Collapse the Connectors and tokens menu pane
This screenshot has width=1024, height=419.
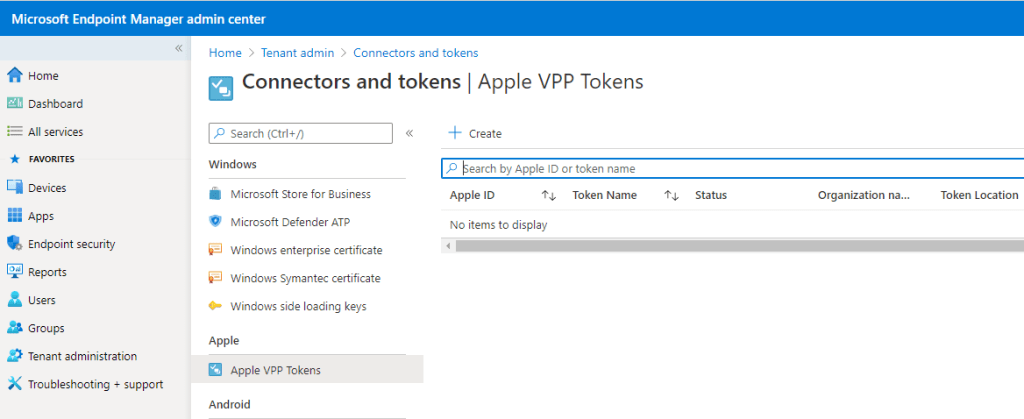coord(409,133)
